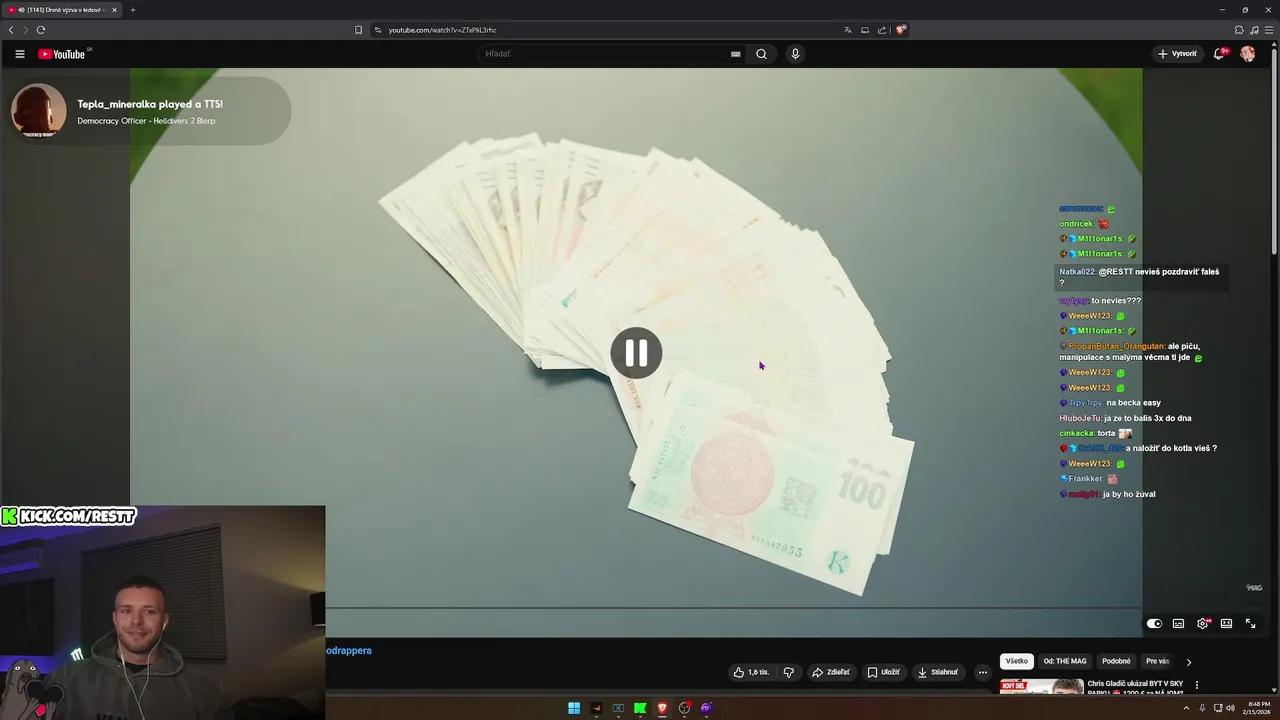Open the translate page icon
Viewport: 1280px width, 720px height.
click(x=848, y=30)
